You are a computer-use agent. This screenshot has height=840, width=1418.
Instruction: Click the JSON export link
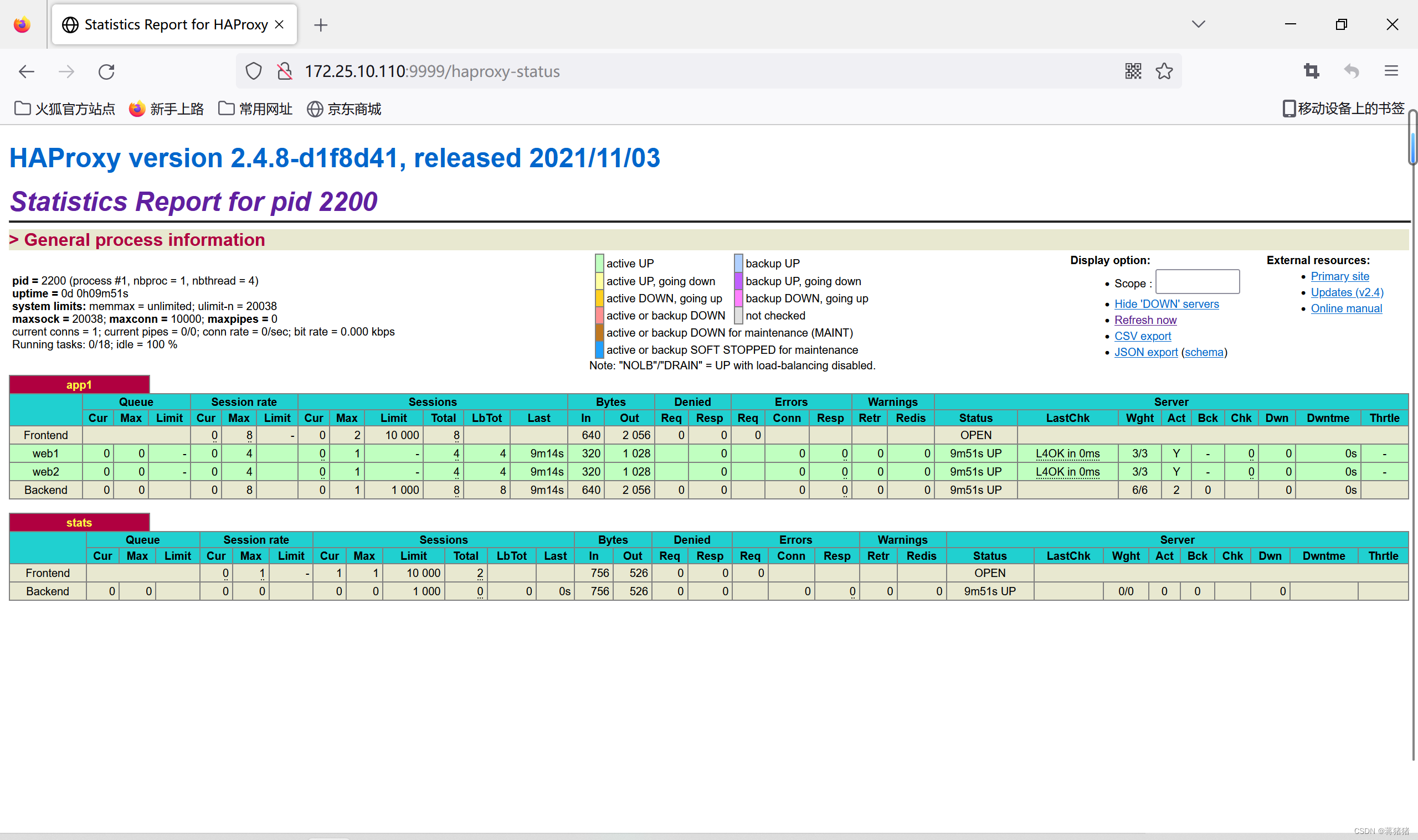[1145, 352]
